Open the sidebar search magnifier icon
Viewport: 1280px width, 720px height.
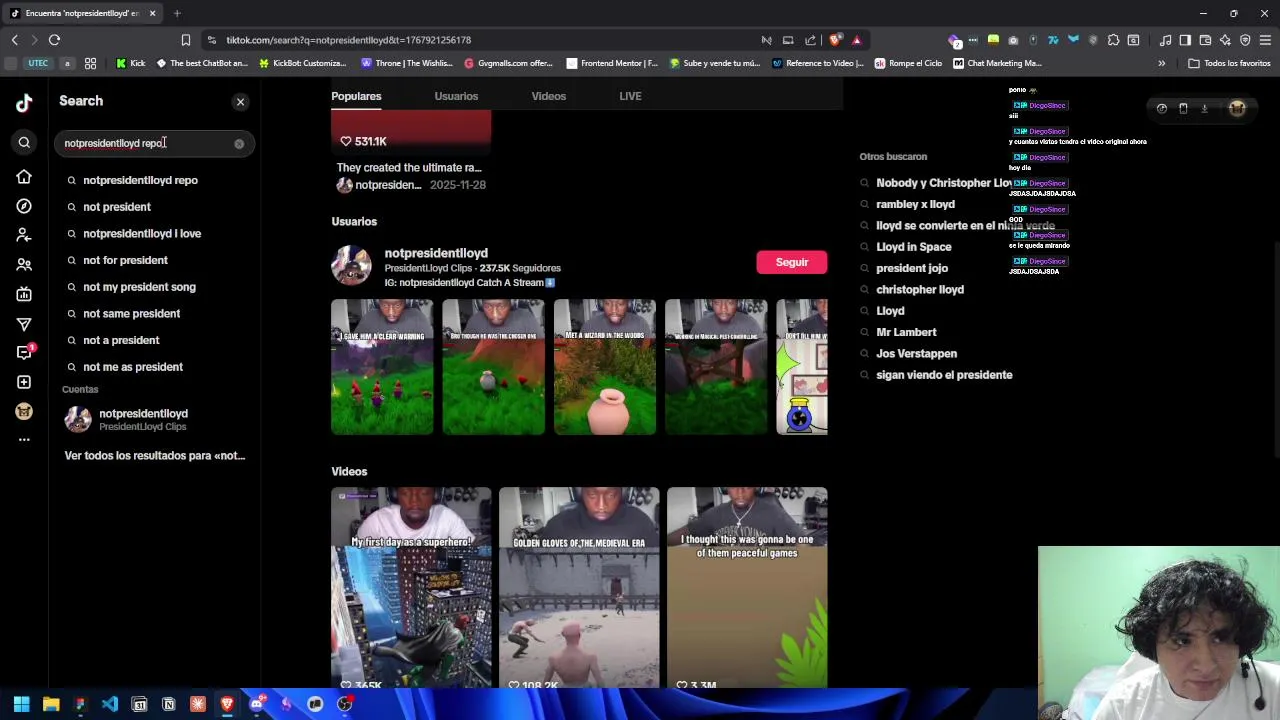(x=24, y=143)
